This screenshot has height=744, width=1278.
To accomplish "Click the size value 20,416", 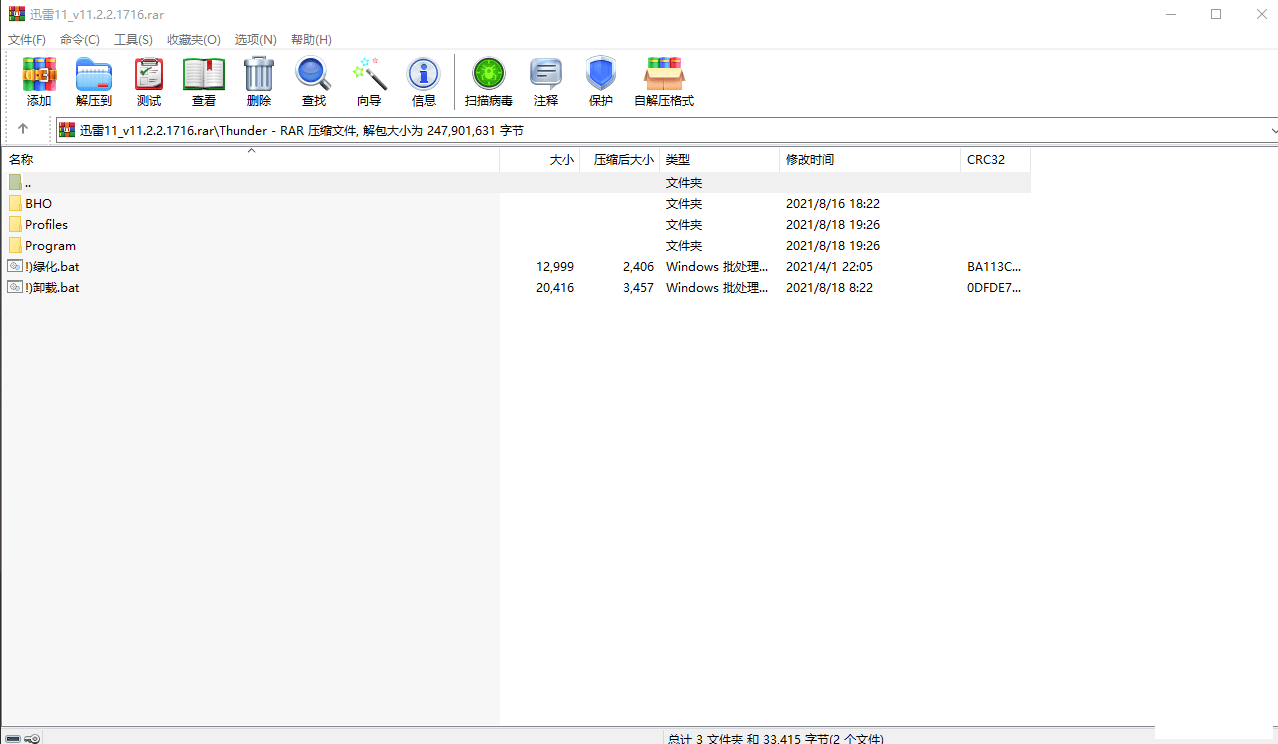I will pos(555,287).
